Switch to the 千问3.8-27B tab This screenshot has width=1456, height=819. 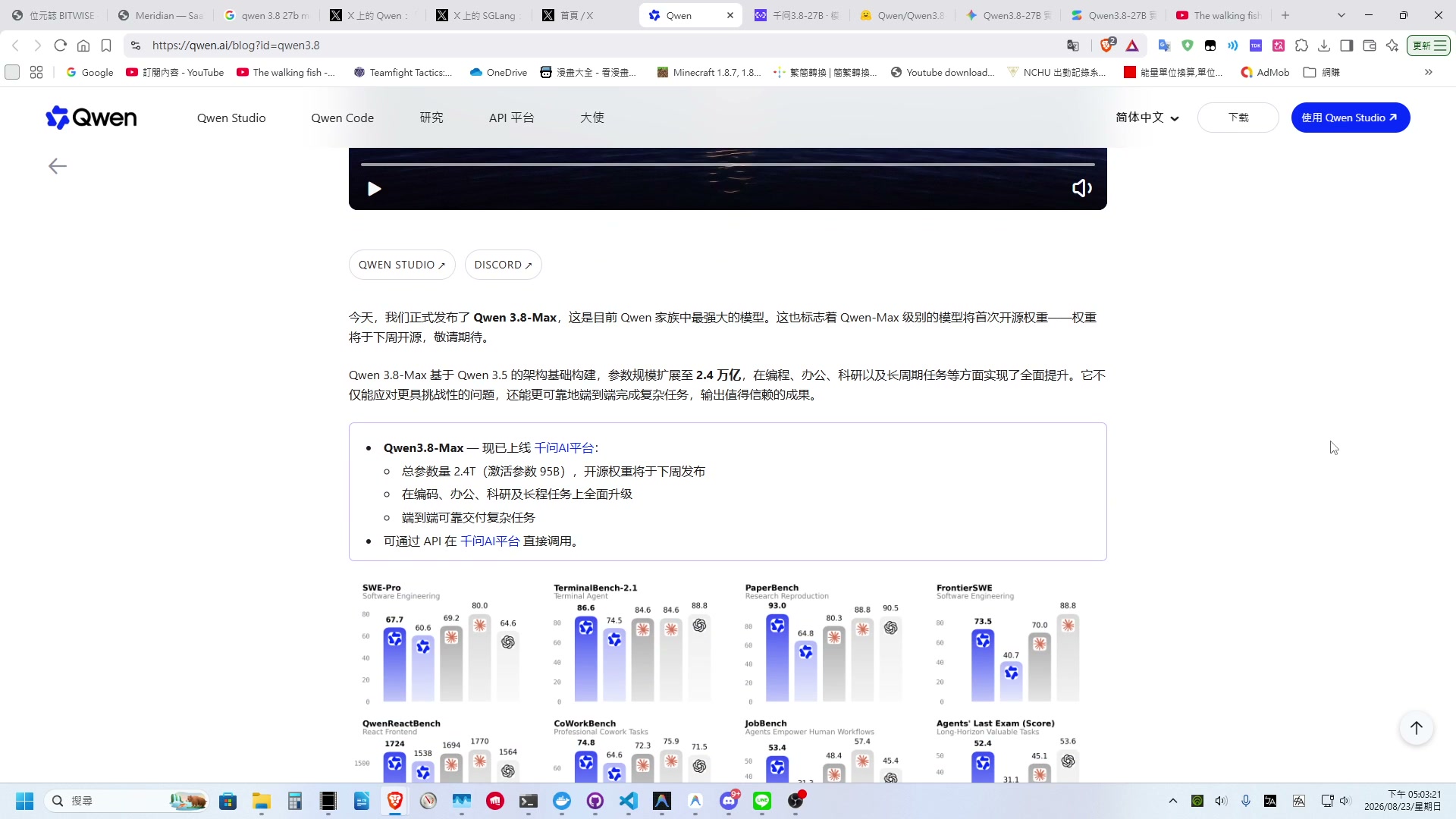tap(797, 15)
